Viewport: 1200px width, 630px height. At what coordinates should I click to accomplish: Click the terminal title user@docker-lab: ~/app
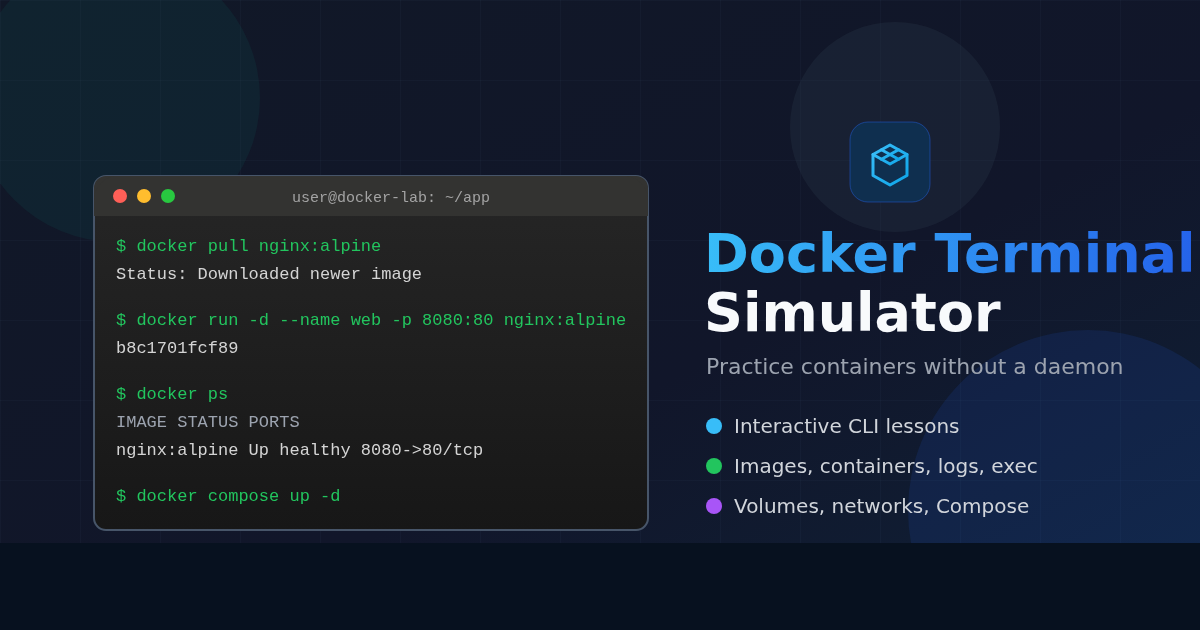[391, 198]
